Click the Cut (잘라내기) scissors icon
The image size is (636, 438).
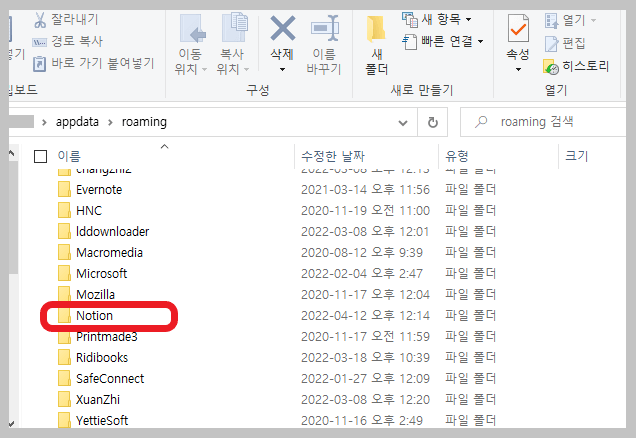(40, 19)
